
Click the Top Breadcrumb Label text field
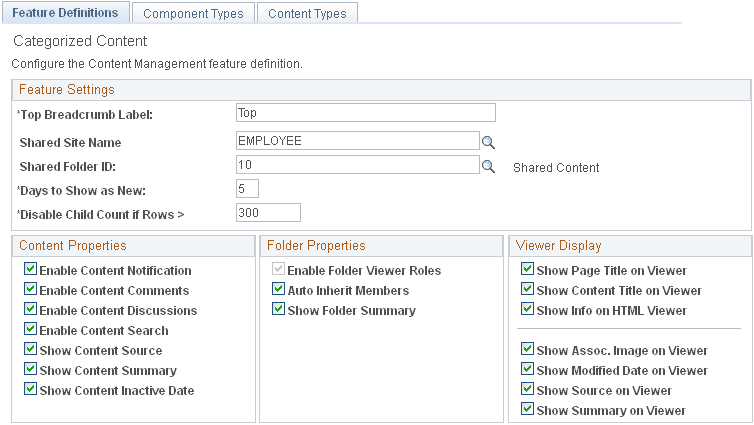(365, 113)
